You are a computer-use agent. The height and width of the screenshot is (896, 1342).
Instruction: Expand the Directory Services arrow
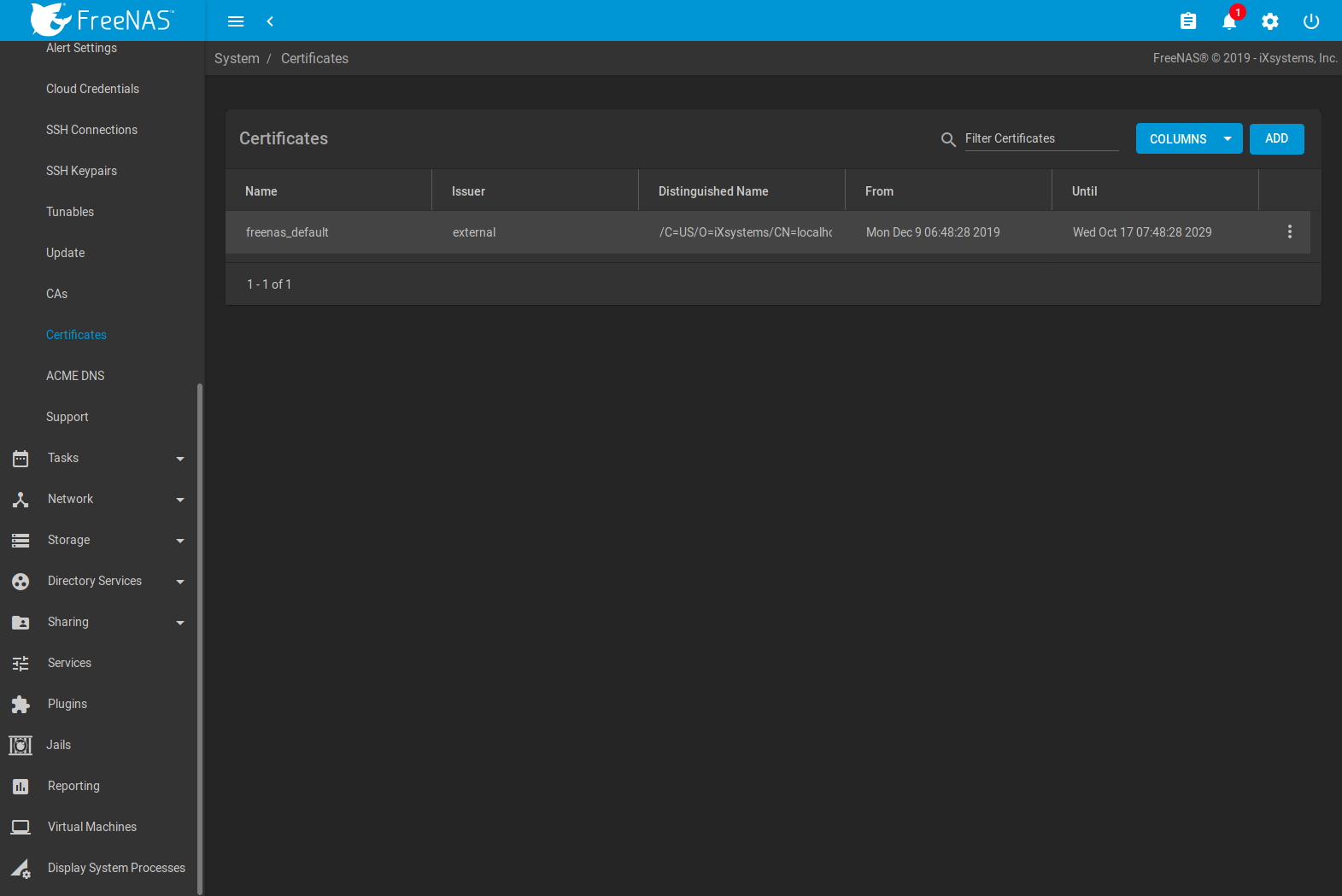pos(180,582)
